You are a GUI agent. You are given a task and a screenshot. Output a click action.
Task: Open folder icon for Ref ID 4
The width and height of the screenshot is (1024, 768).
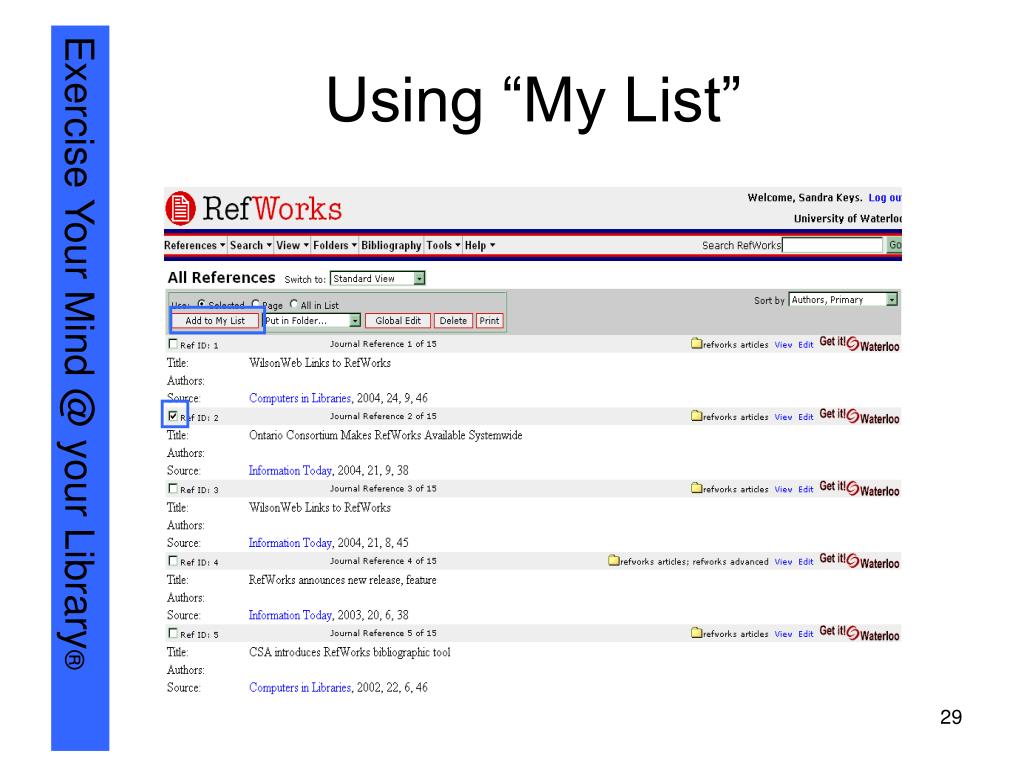613,560
